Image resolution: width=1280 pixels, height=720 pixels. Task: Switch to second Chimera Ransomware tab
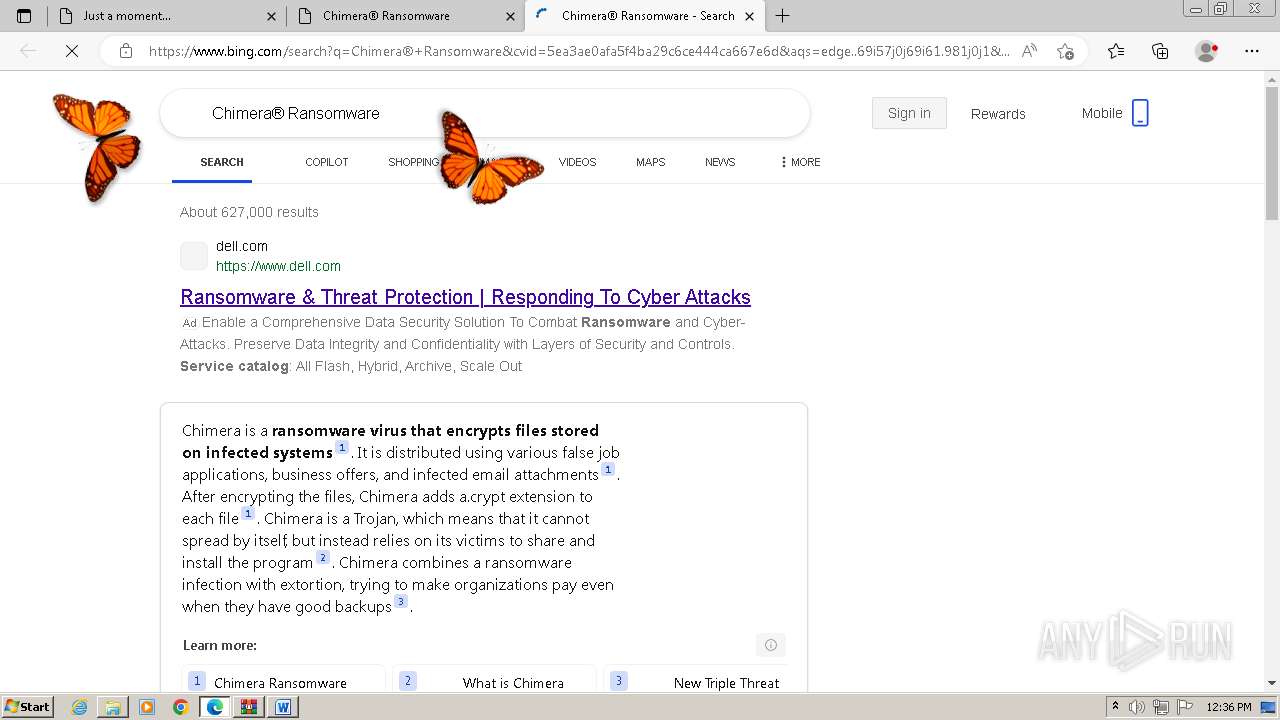(x=405, y=16)
